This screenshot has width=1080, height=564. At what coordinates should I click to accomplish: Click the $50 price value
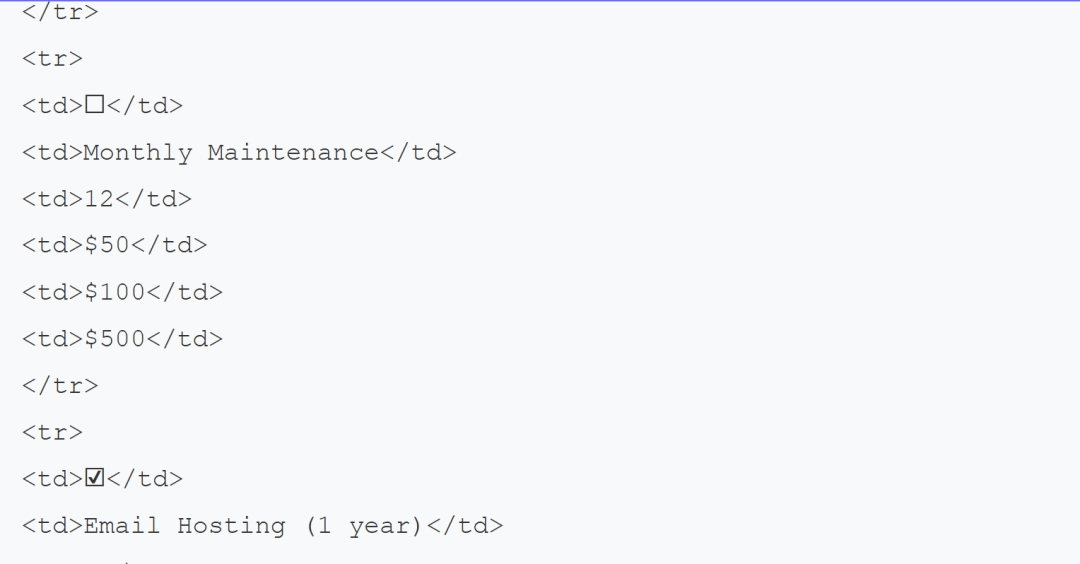pyautogui.click(x=106, y=245)
